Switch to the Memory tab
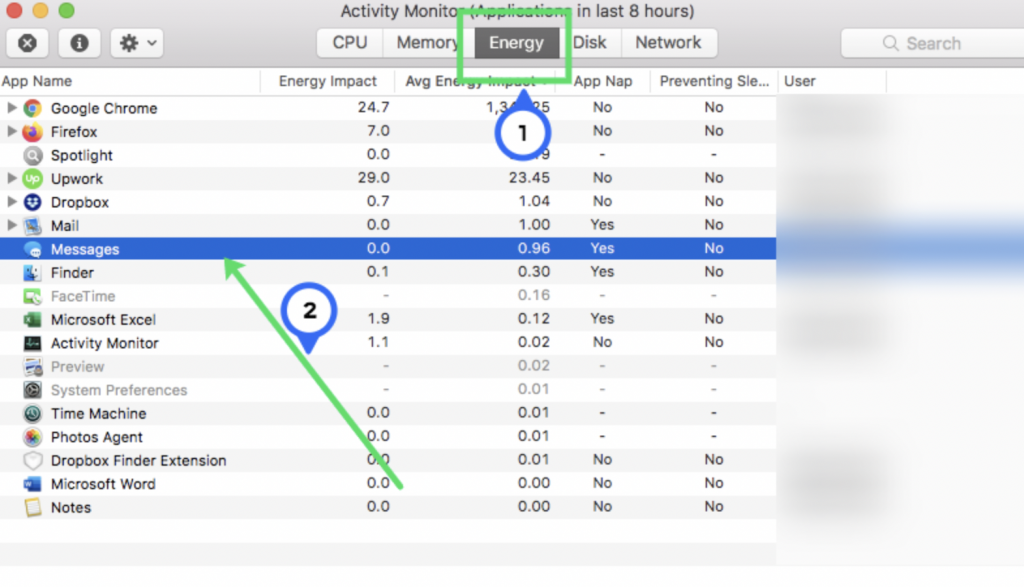 coord(428,43)
